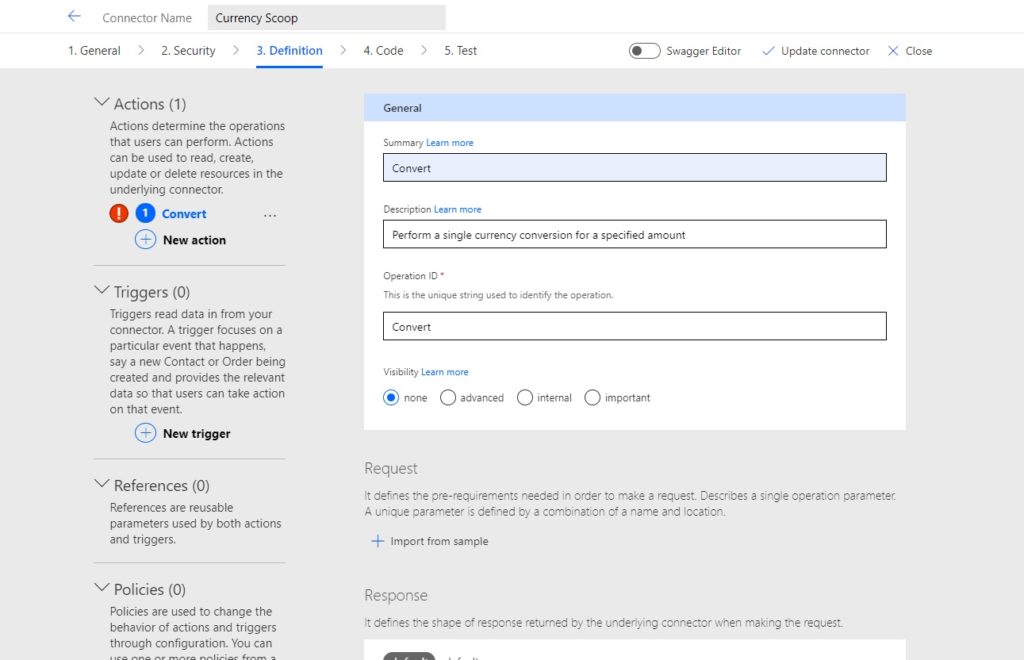Click the Operation ID input field
1024x660 pixels.
[635, 326]
